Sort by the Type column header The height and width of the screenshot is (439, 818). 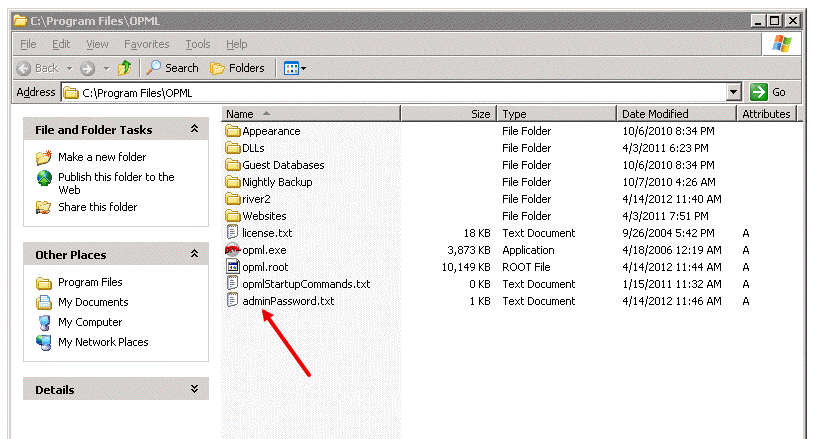[556, 114]
